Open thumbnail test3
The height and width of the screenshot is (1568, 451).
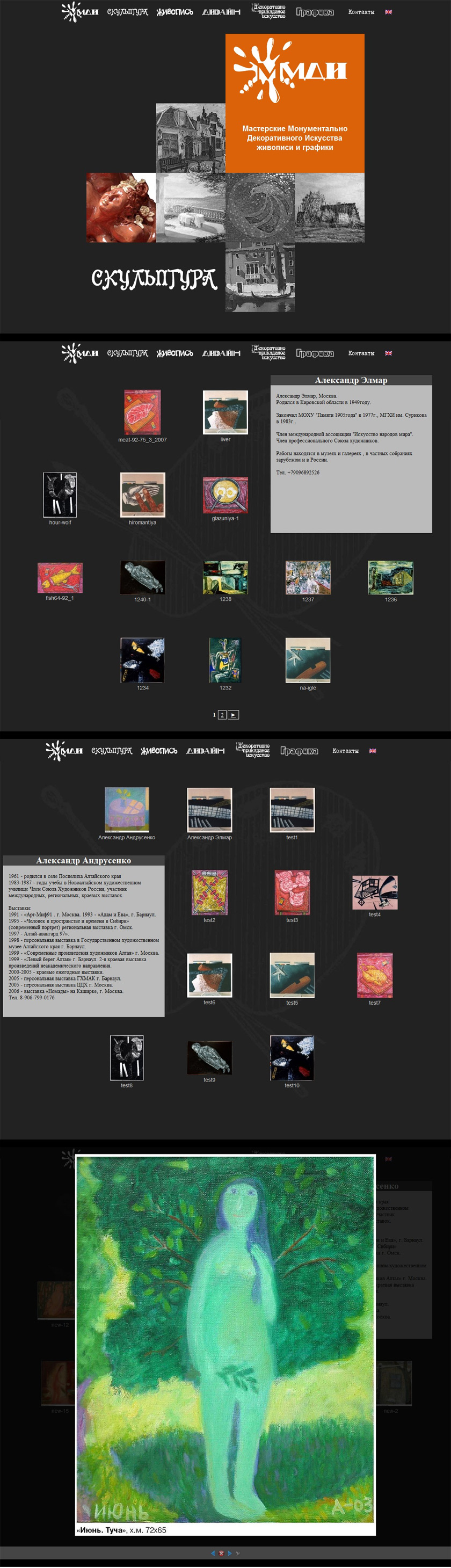pyautogui.click(x=292, y=892)
